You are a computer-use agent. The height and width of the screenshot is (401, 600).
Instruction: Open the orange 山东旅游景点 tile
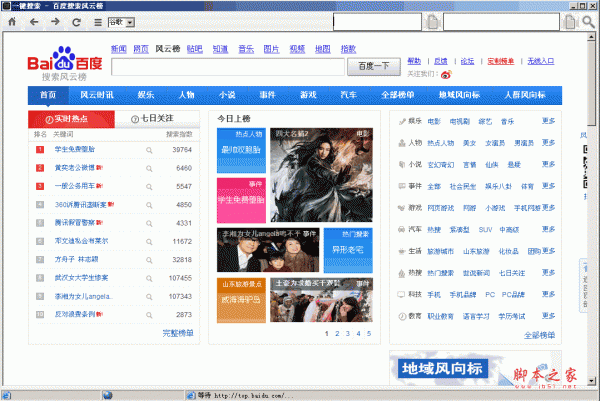pyautogui.click(x=241, y=300)
